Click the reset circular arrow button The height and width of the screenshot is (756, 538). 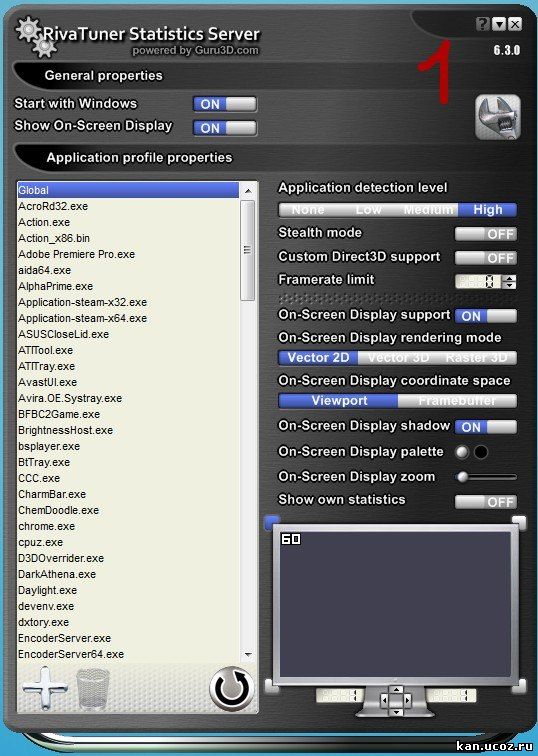[x=231, y=688]
